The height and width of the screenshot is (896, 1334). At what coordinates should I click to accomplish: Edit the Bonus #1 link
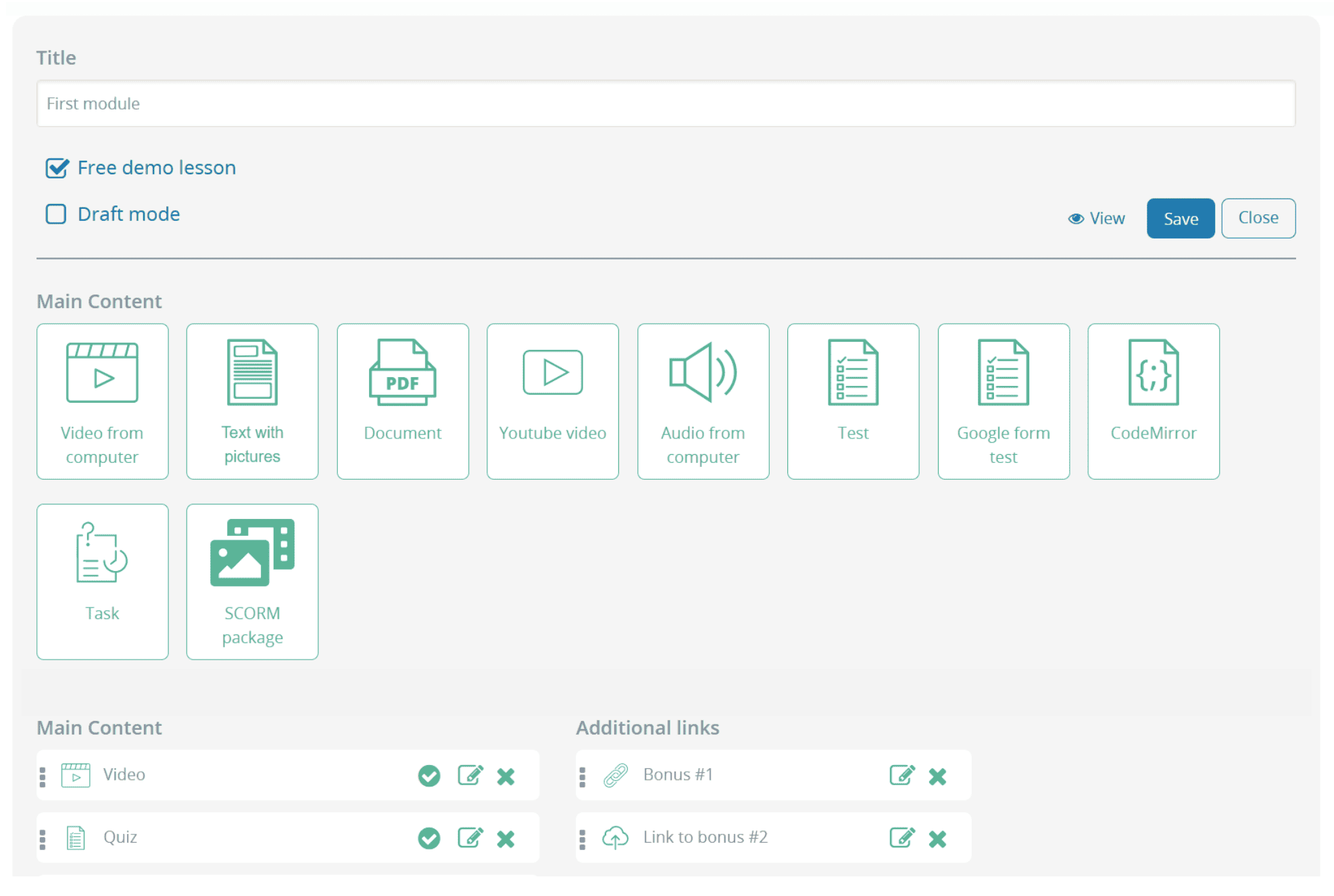[901, 775]
